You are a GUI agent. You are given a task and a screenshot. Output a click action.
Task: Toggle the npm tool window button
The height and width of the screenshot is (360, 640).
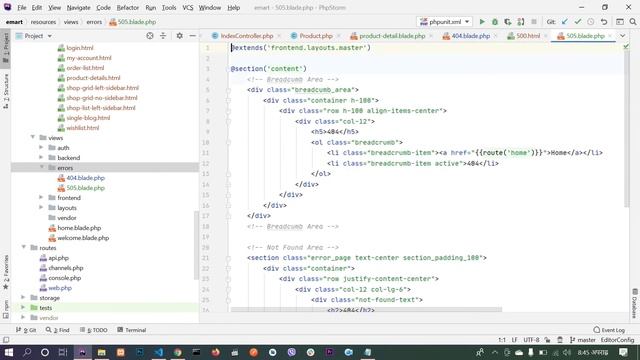(6, 309)
